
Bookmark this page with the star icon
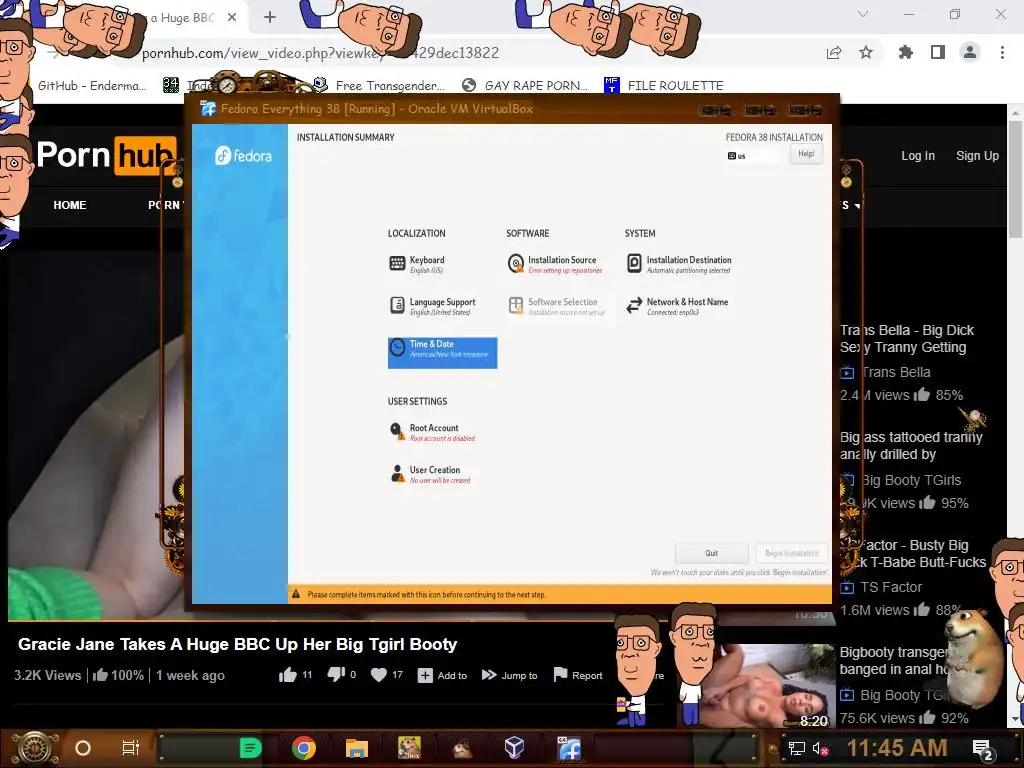click(x=866, y=52)
